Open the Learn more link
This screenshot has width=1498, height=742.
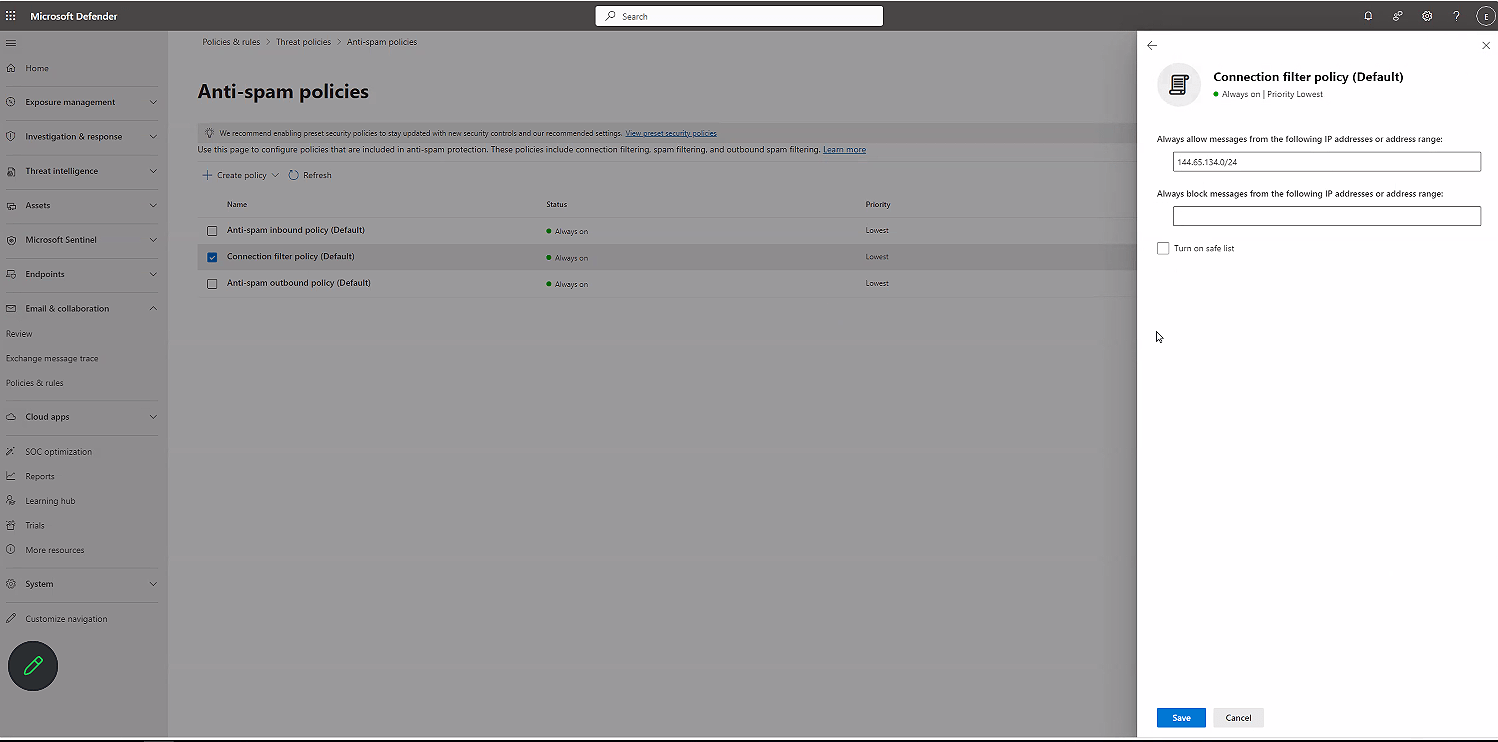click(x=844, y=149)
